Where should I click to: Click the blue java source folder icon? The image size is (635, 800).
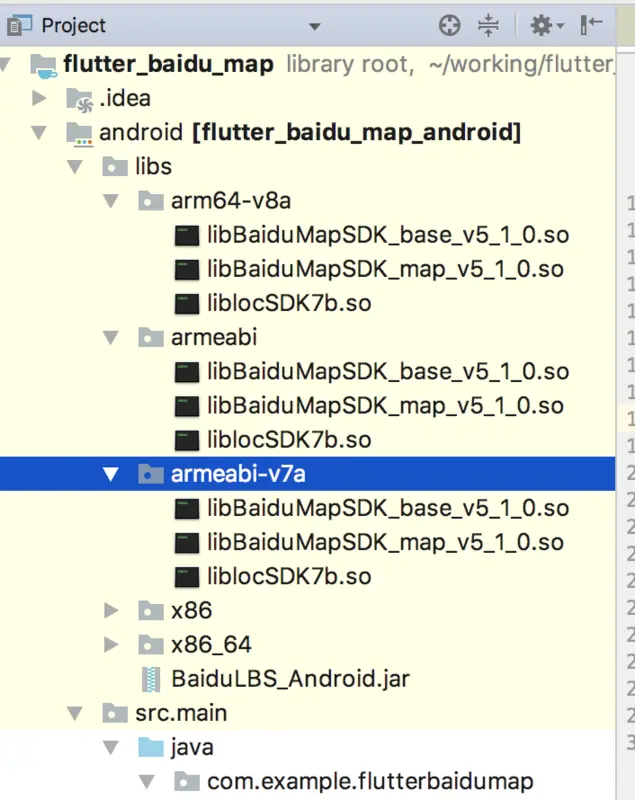click(151, 747)
